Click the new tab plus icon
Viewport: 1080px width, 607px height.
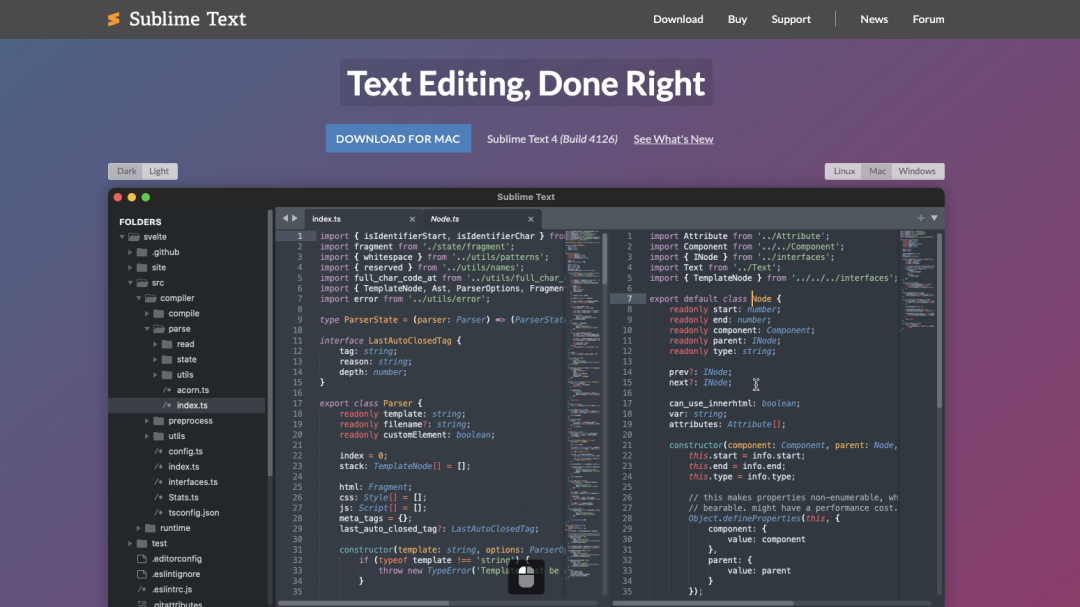pos(921,218)
